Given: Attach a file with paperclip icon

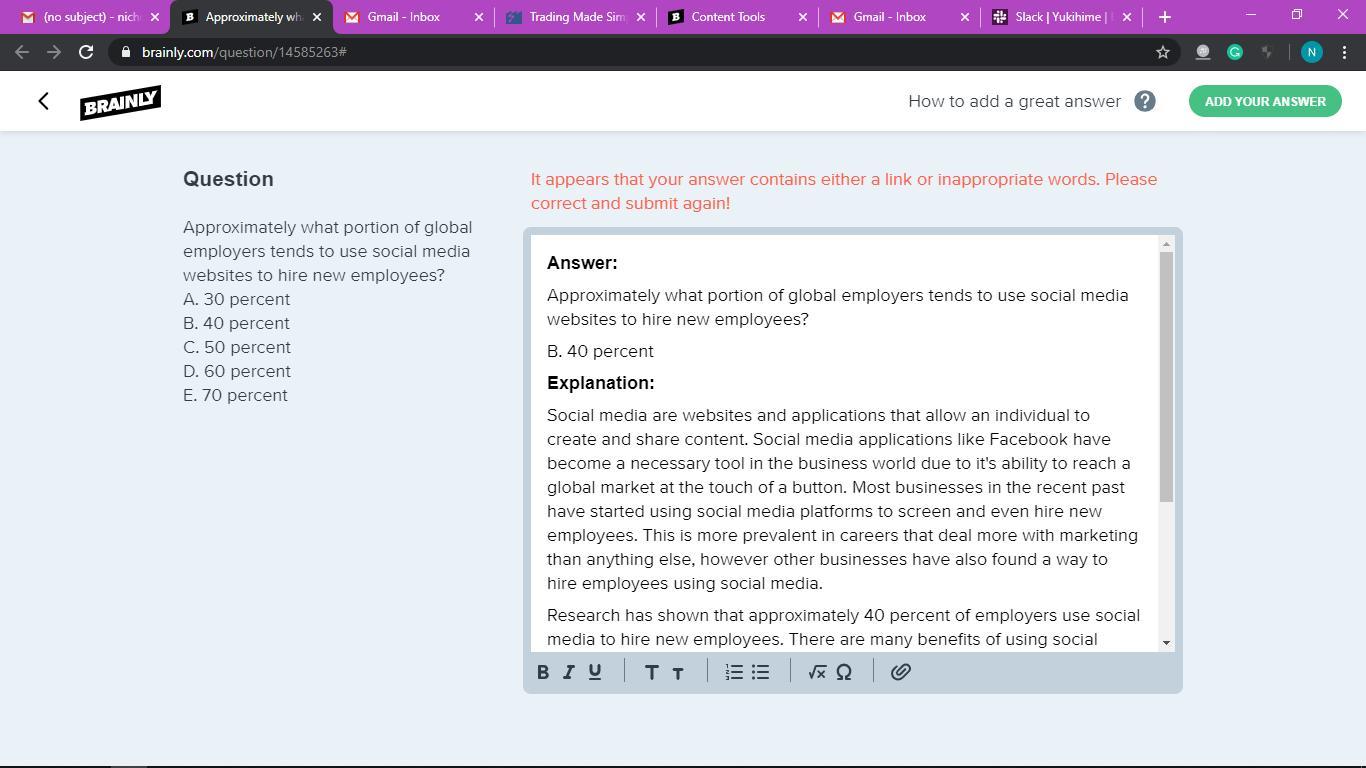Looking at the screenshot, I should click(x=900, y=672).
